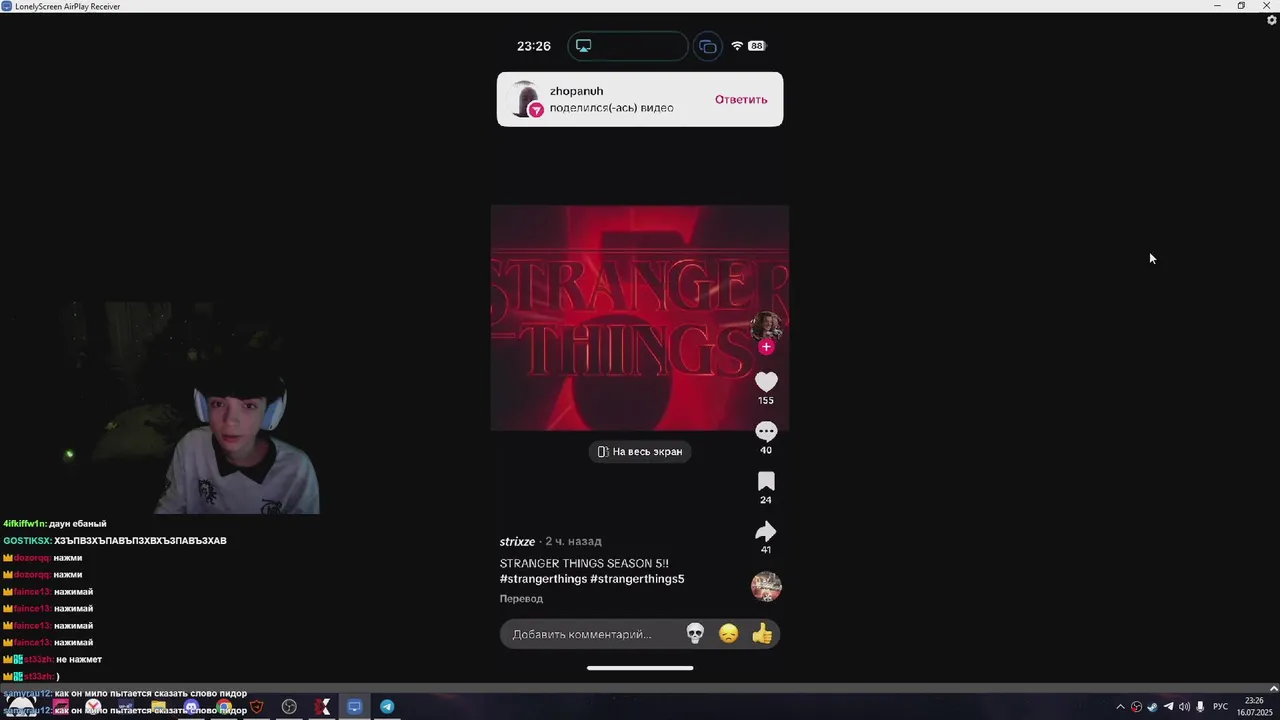Click the OBS icon in system tray
The width and height of the screenshot is (1280, 720).
coord(1136,707)
